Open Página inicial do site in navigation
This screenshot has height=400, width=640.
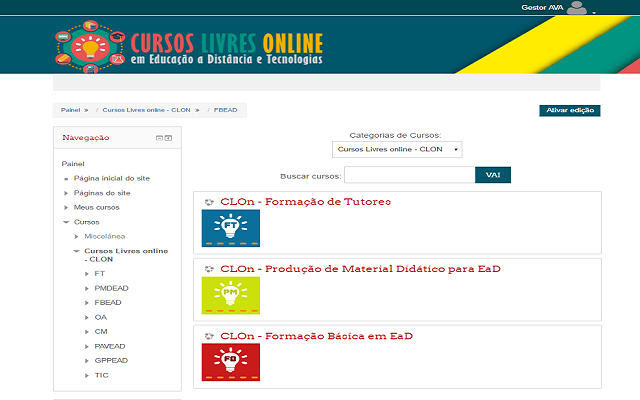112,178
